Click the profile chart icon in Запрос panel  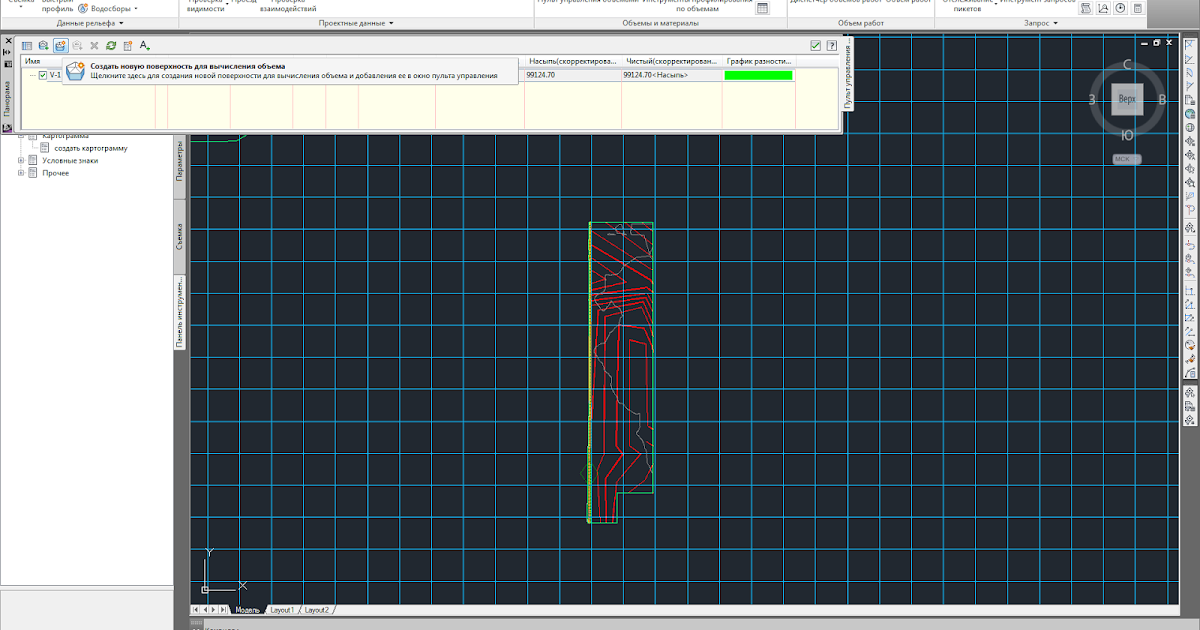coord(1103,8)
